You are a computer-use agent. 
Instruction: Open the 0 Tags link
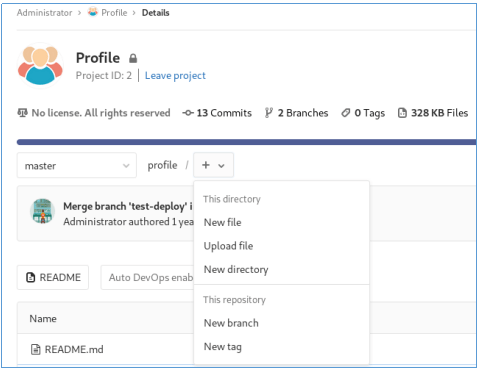(363, 113)
